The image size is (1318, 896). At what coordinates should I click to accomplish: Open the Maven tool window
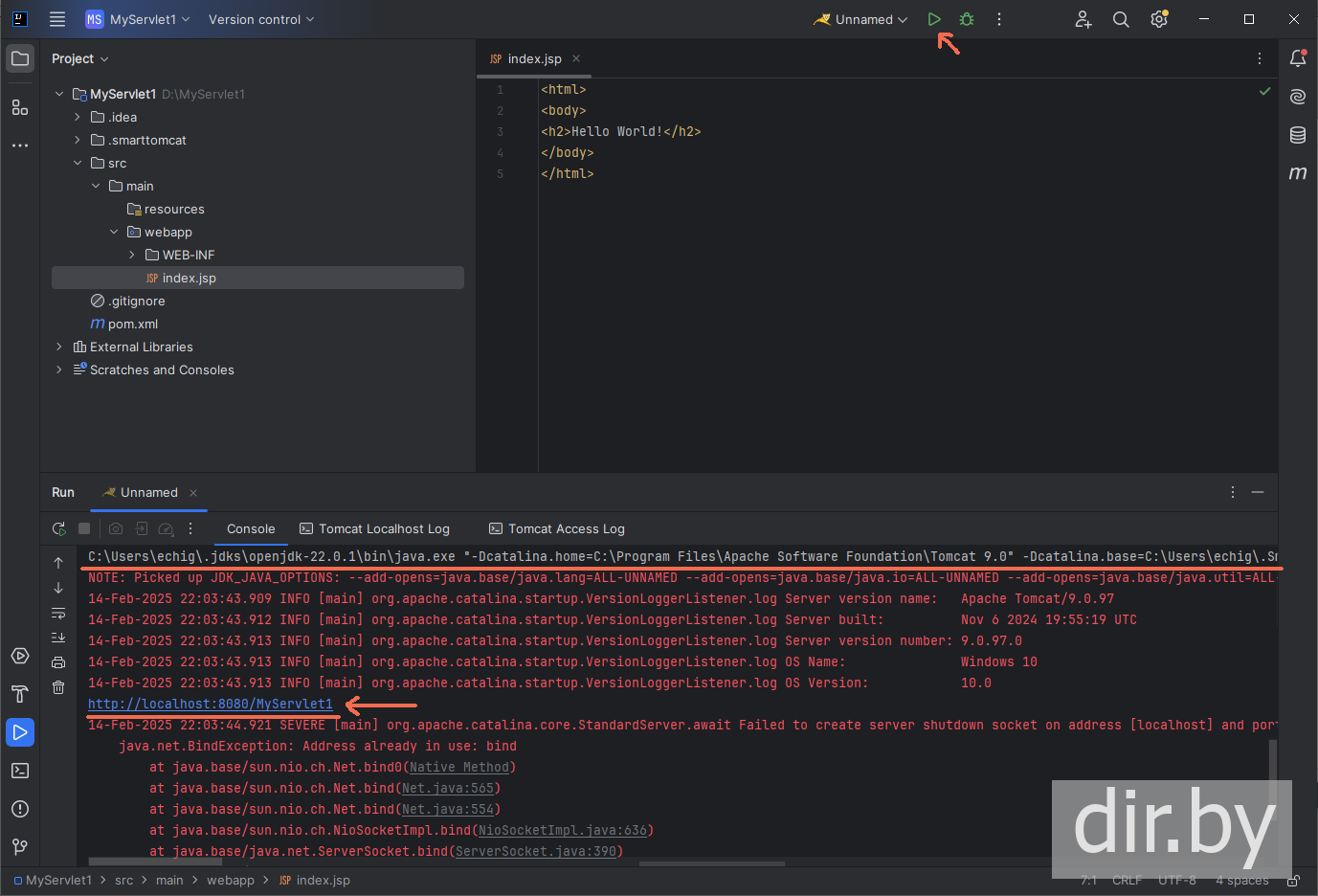pos(1298,173)
